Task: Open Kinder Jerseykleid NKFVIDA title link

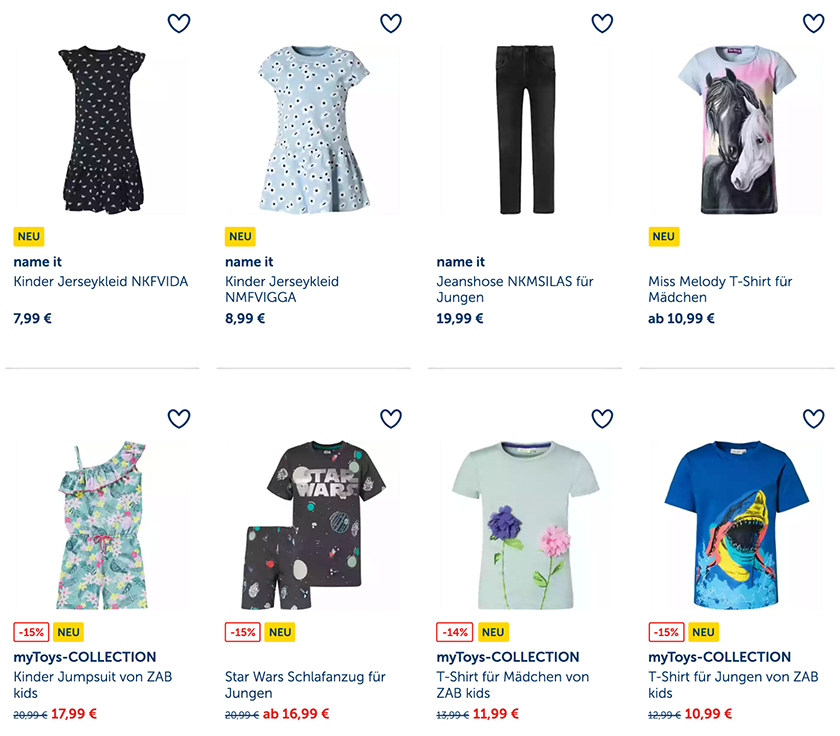Action: click(101, 282)
